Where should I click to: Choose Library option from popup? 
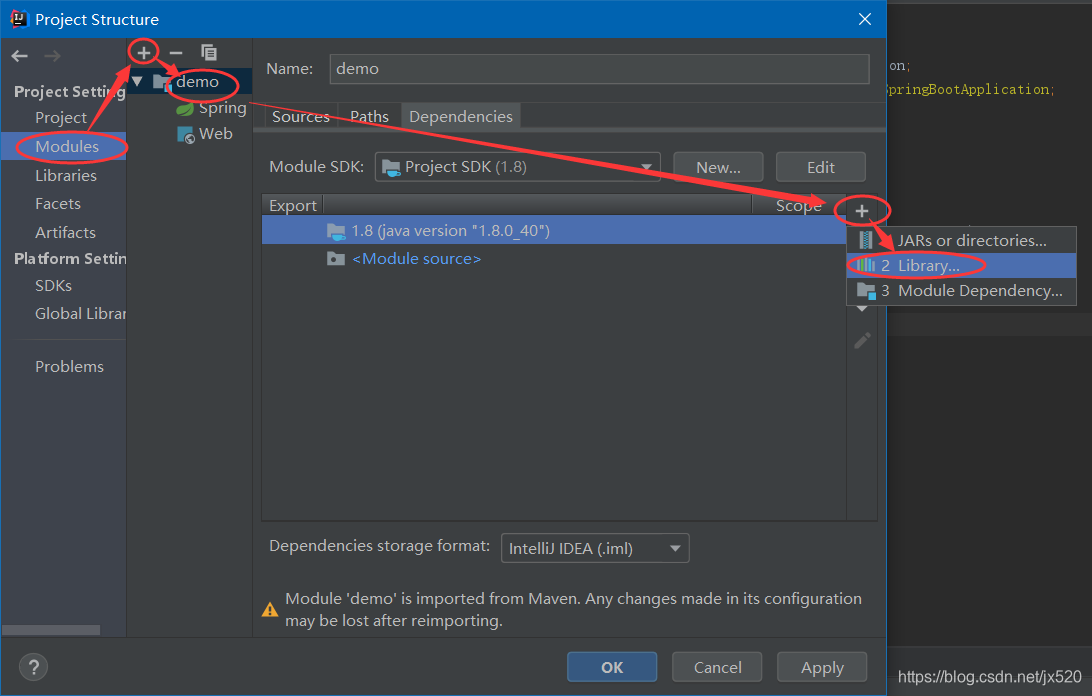(x=961, y=265)
